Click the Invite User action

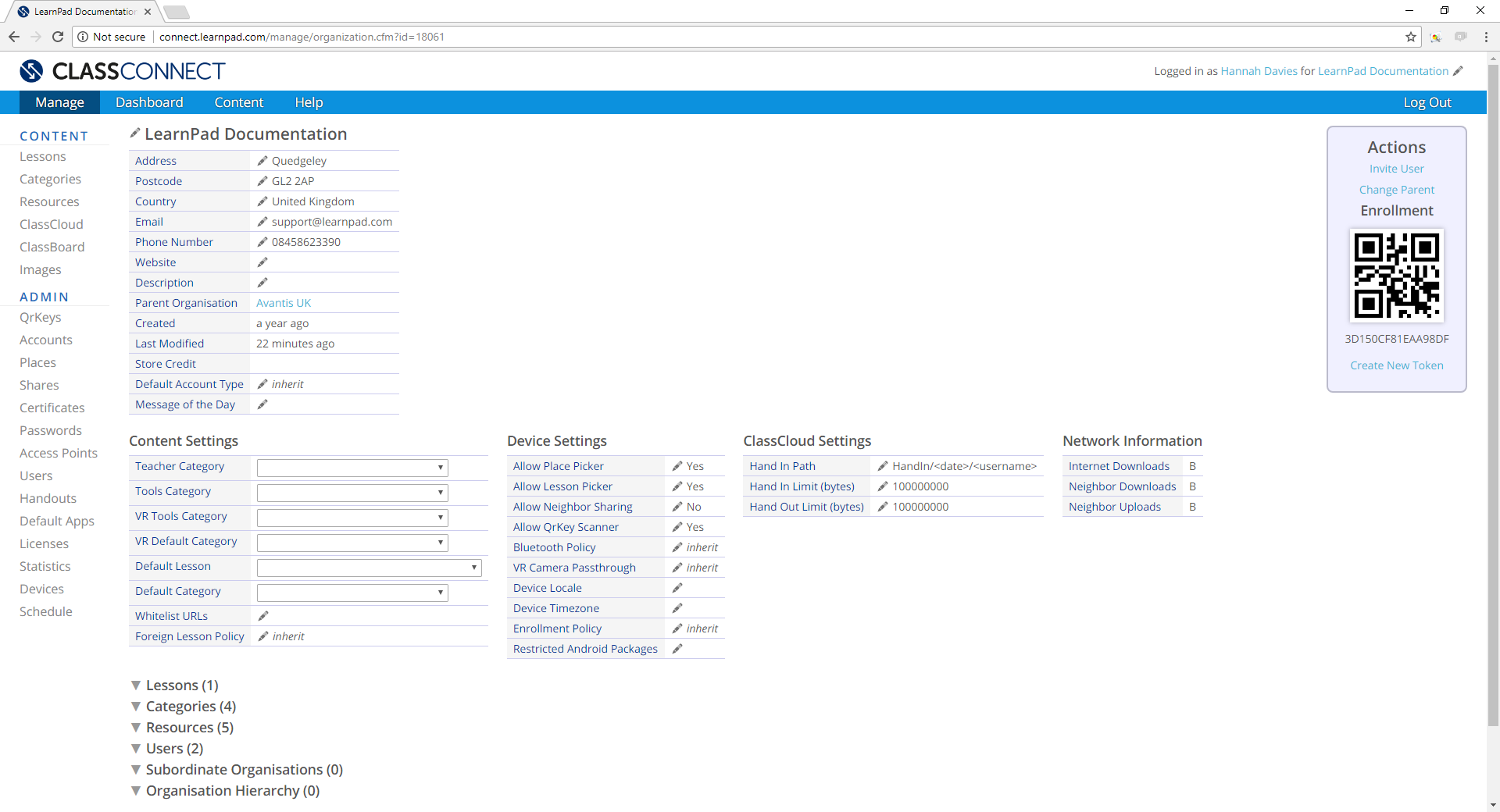1397,169
